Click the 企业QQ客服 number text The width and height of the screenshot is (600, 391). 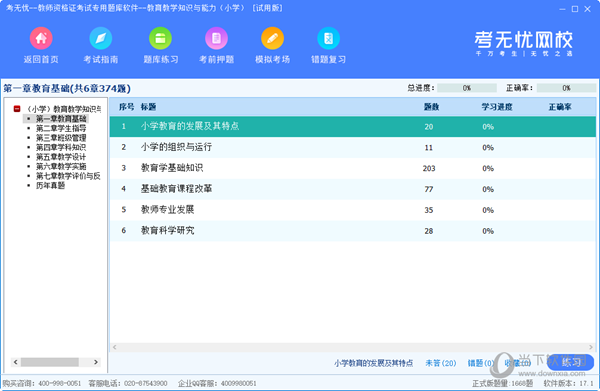[238, 383]
